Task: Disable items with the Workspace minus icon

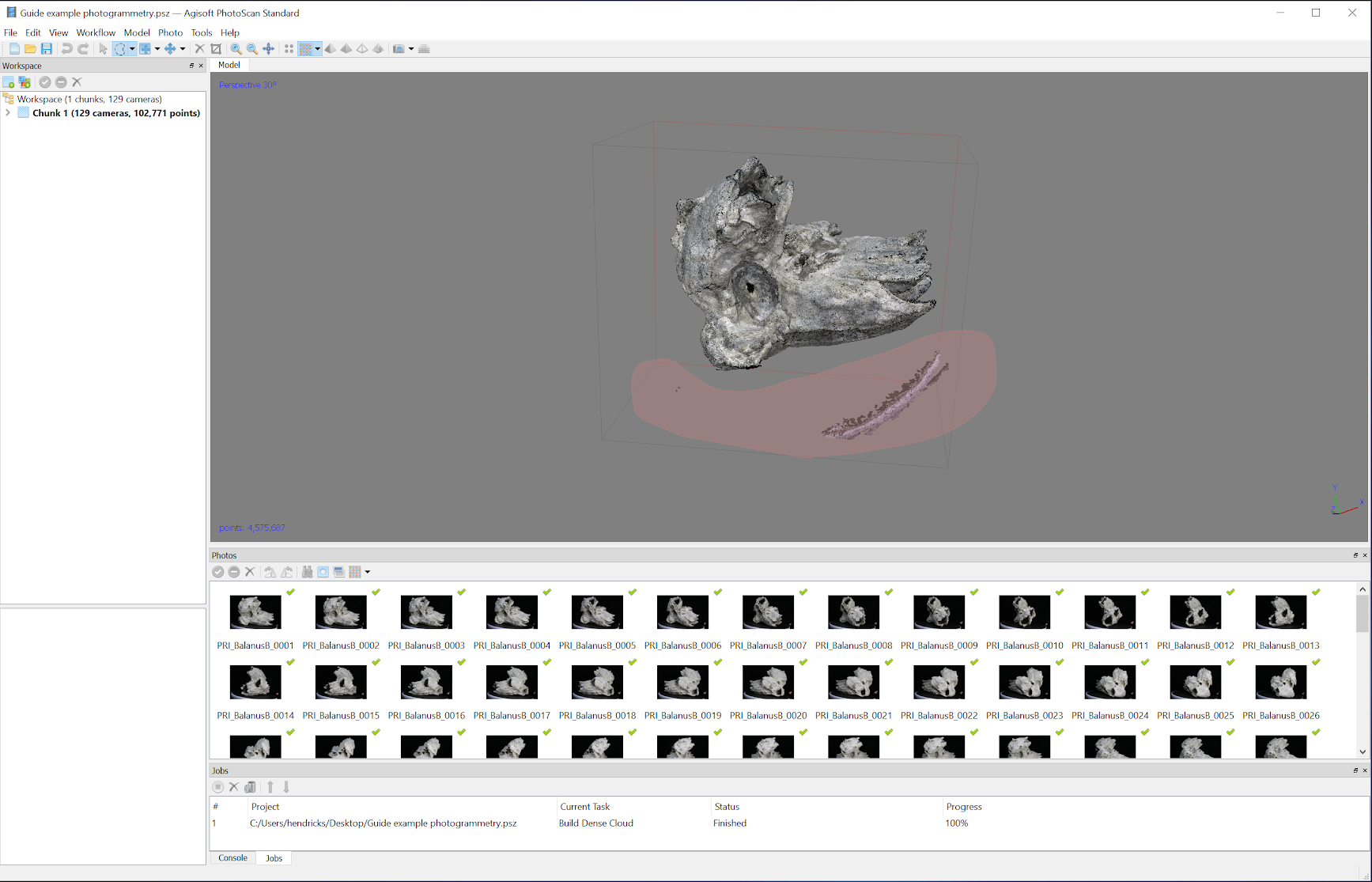Action: click(61, 82)
